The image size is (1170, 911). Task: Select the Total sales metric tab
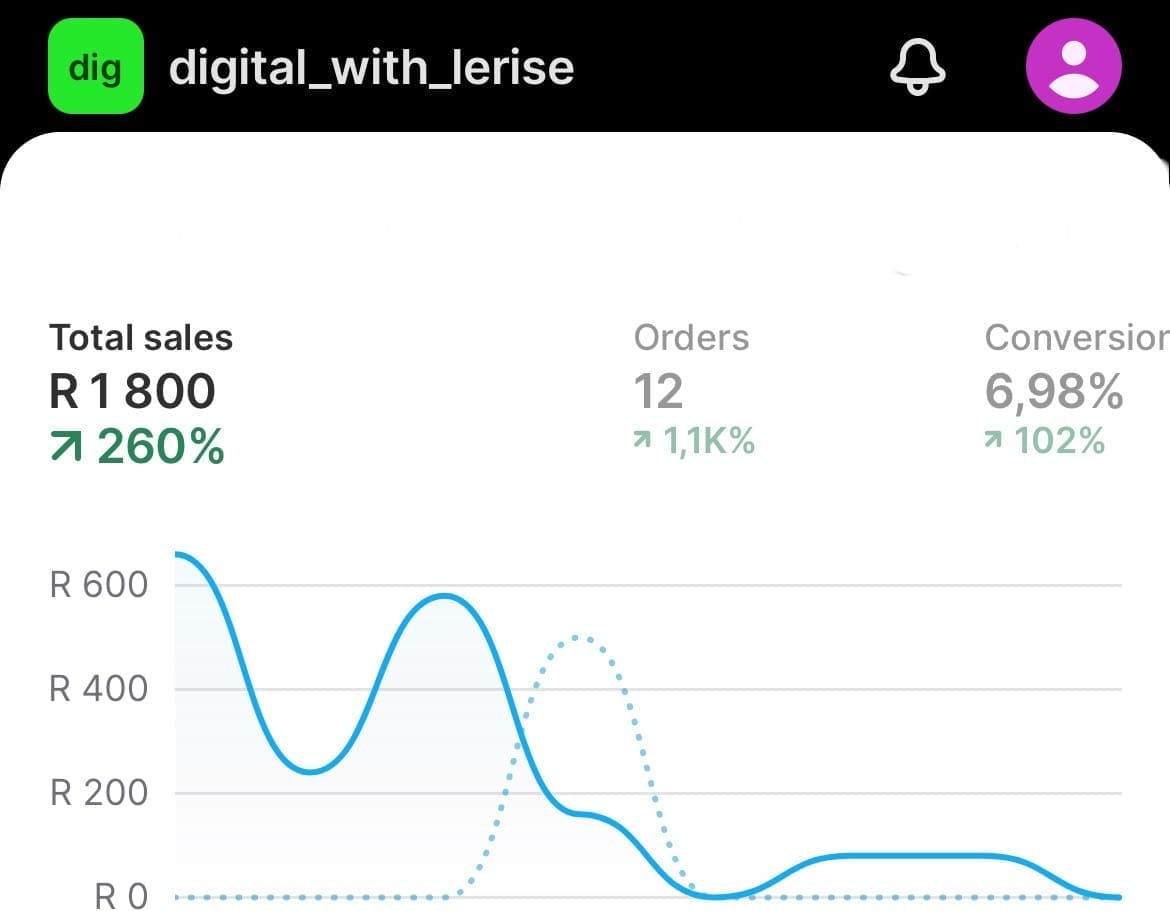pos(141,338)
